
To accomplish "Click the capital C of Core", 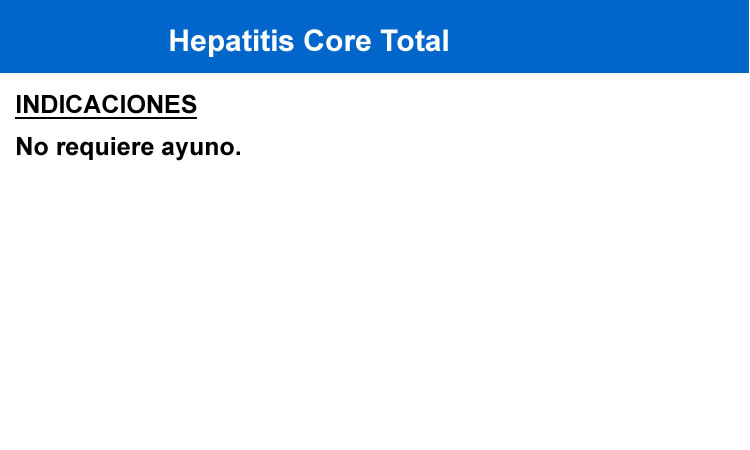I will (x=315, y=41).
